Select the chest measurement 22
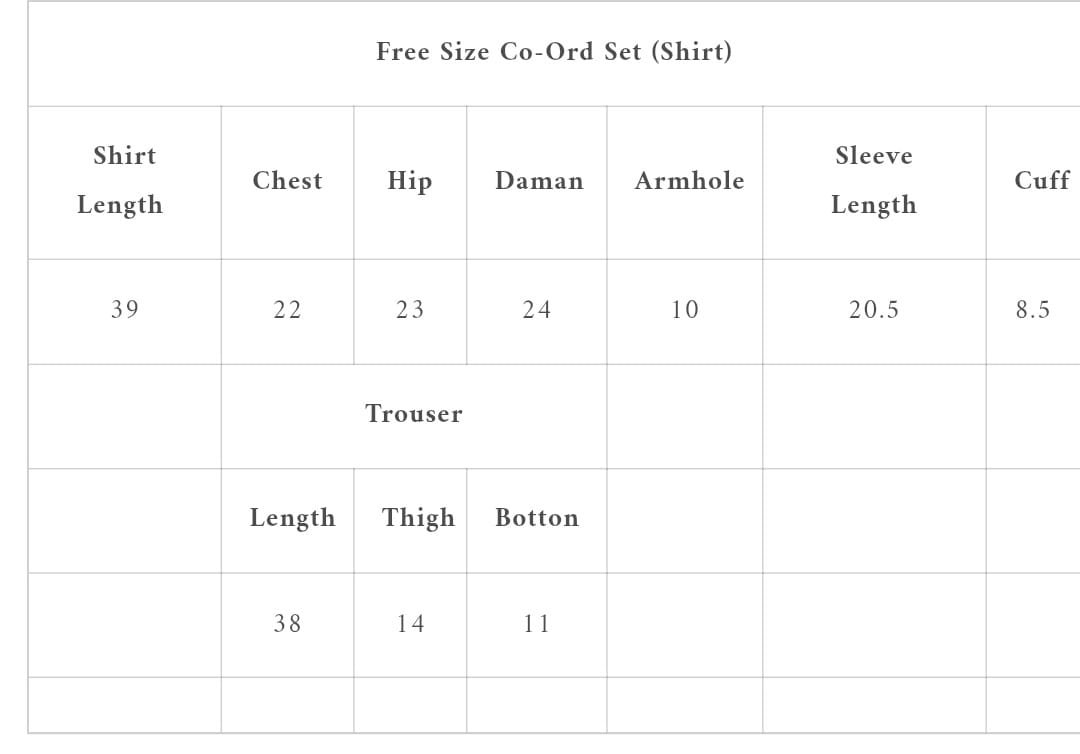Viewport: 1080px width, 754px height. (287, 310)
